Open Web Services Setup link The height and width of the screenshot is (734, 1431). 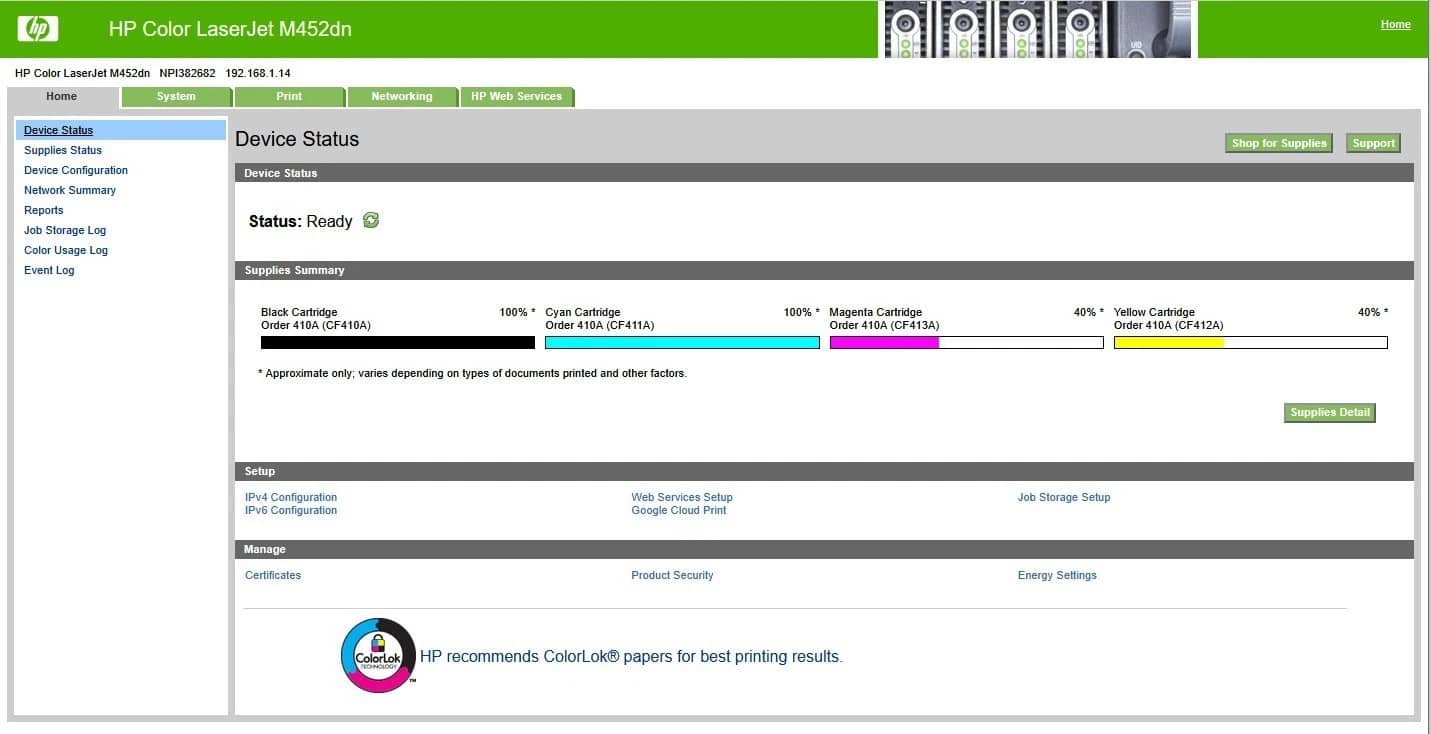(682, 497)
